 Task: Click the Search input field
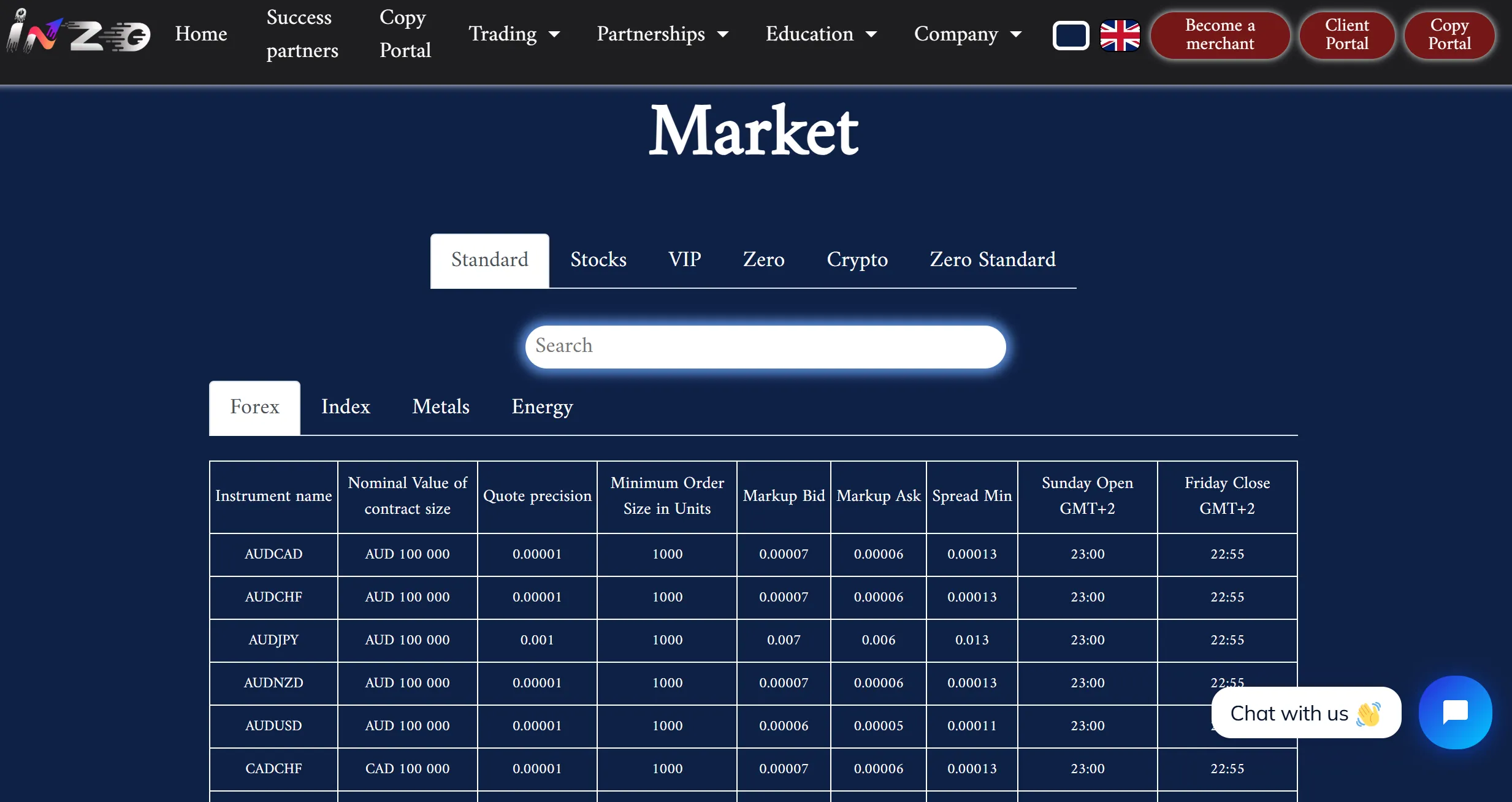(x=765, y=346)
